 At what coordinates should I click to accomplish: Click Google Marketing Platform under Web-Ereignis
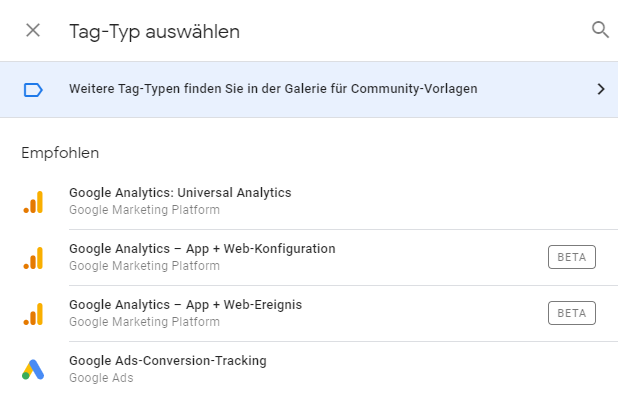tap(144, 322)
